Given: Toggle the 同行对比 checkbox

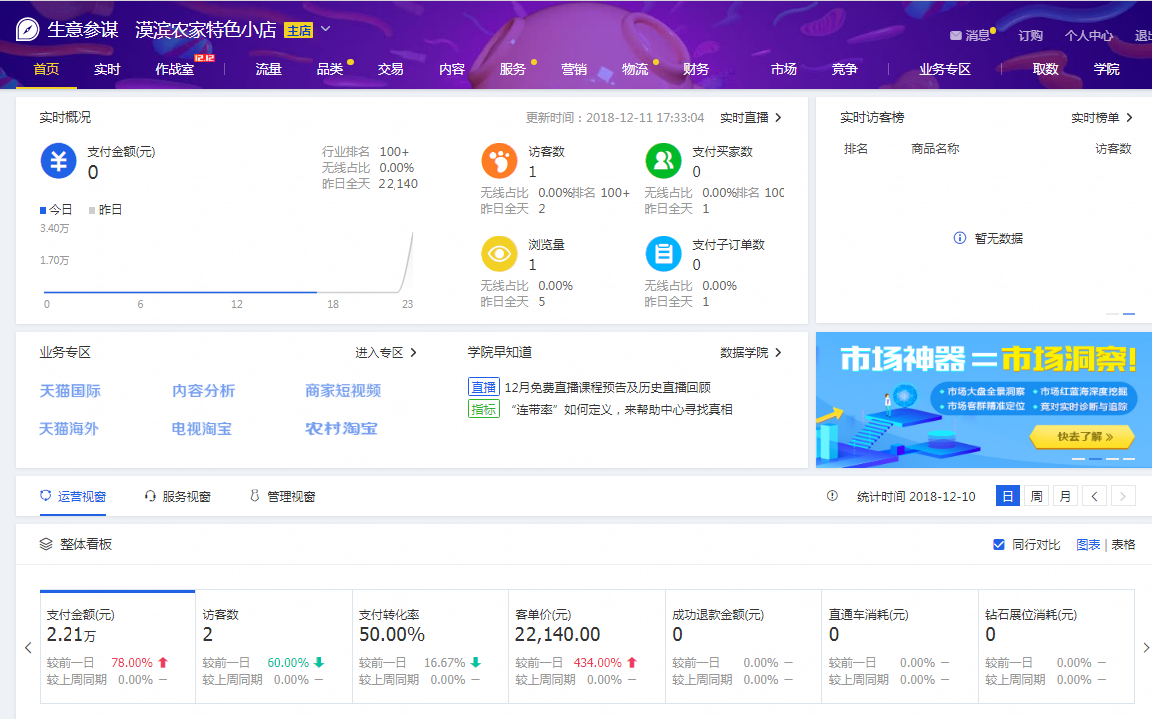Looking at the screenshot, I should tap(998, 544).
